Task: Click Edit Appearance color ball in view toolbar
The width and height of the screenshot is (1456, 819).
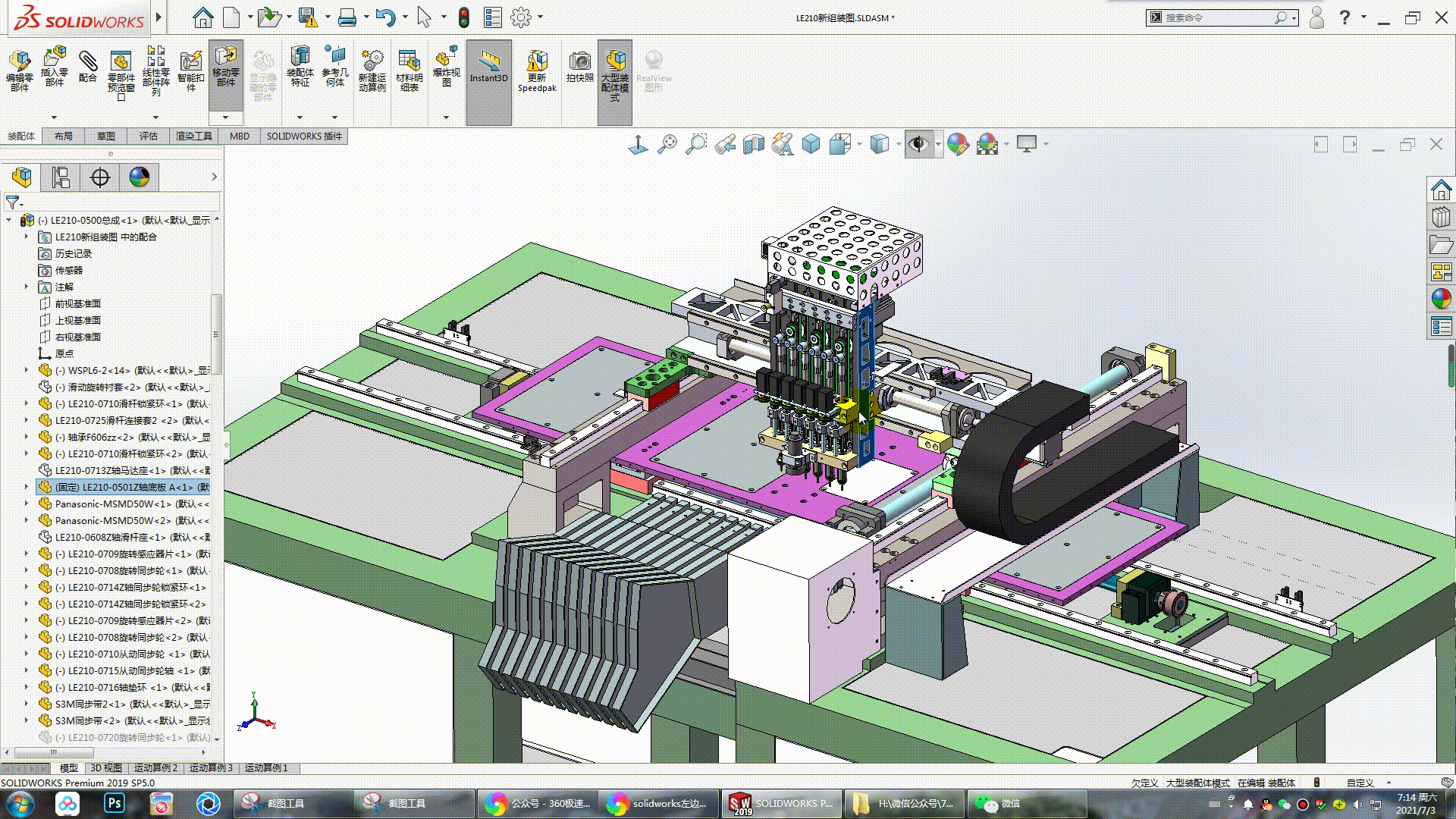Action: [958, 143]
